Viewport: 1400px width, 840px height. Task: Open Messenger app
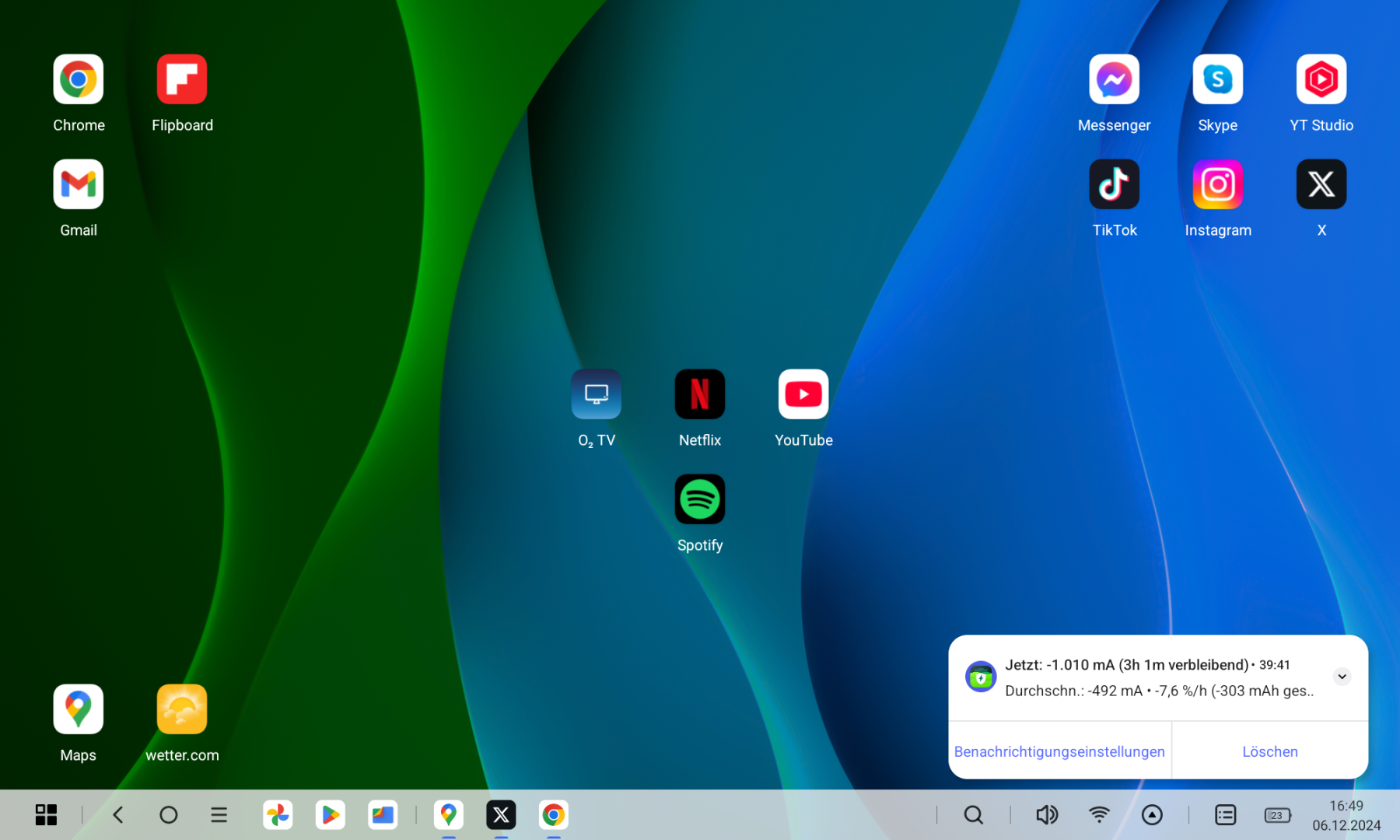pos(1114,79)
